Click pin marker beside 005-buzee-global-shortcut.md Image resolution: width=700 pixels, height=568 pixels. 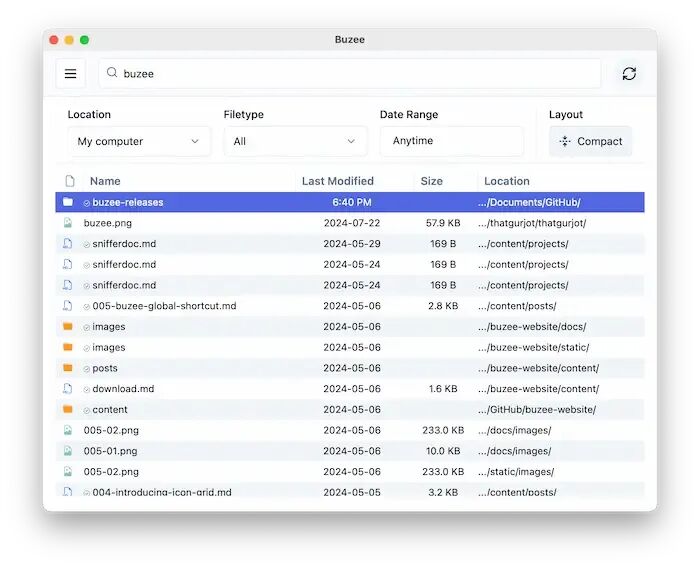click(87, 306)
